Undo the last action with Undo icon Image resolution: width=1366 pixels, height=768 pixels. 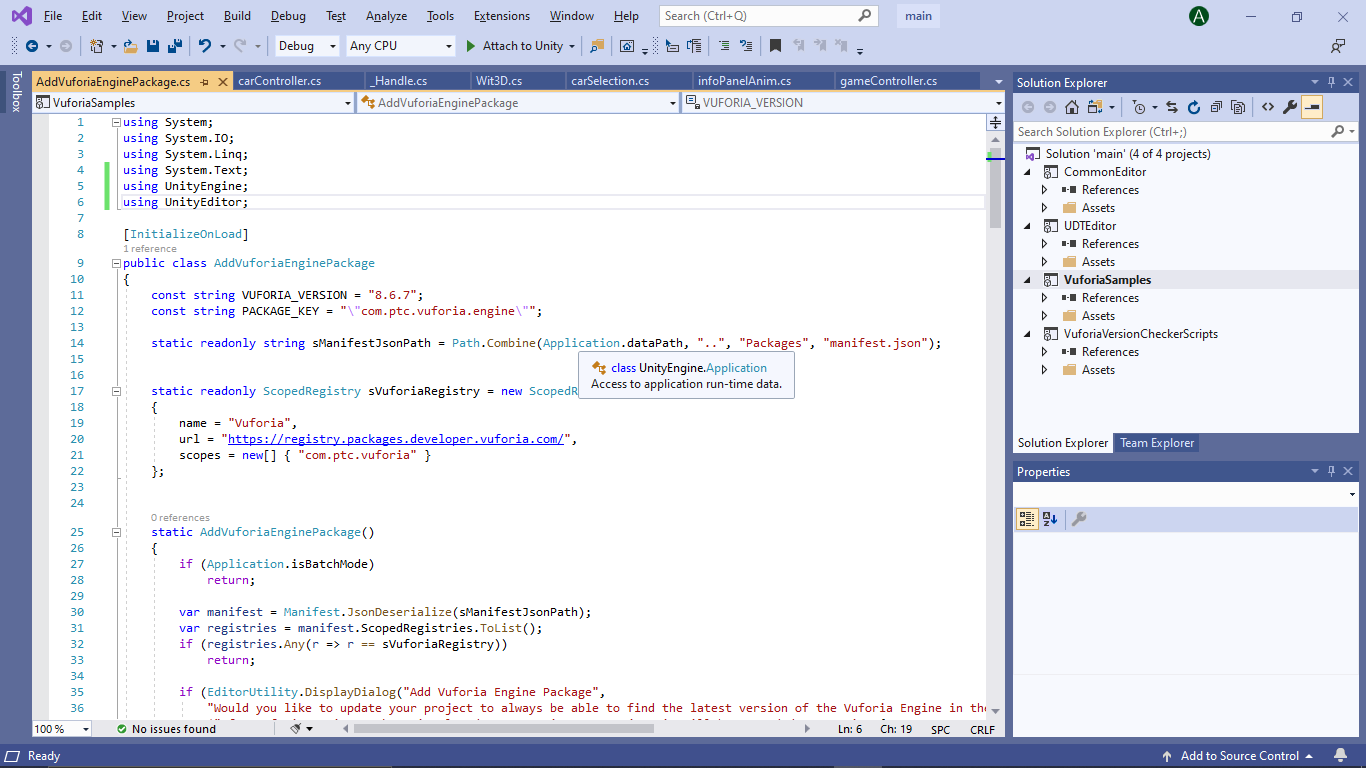click(205, 46)
